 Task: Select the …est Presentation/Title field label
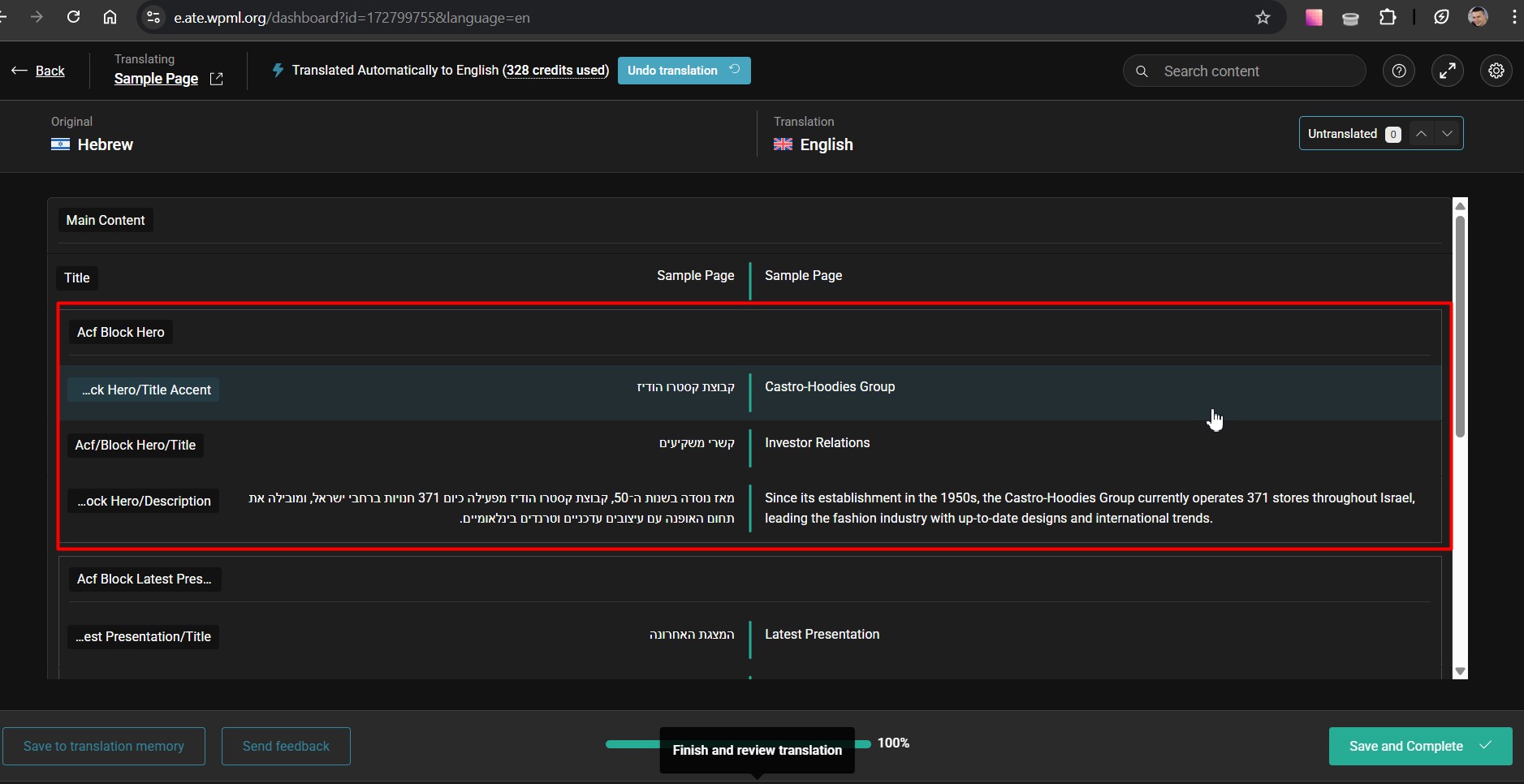tap(144, 636)
